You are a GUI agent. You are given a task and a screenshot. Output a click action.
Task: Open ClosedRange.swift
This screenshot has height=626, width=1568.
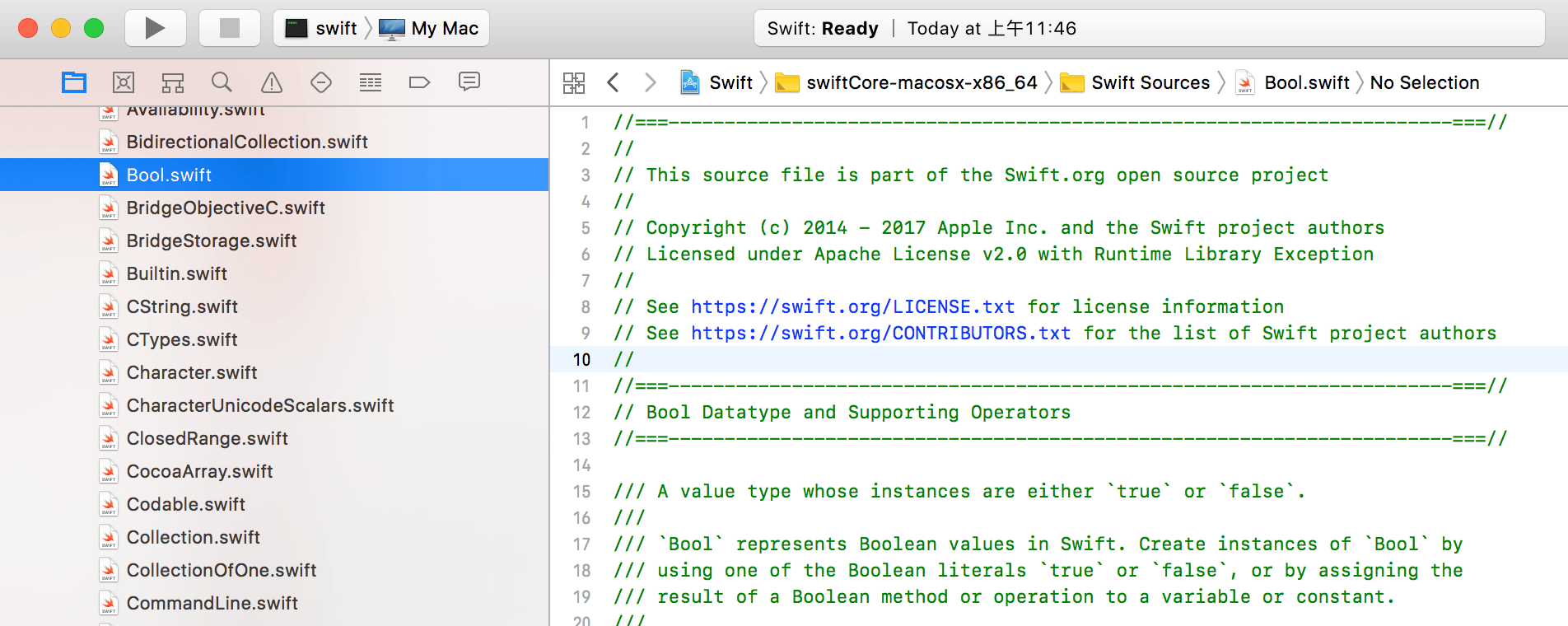274,438
